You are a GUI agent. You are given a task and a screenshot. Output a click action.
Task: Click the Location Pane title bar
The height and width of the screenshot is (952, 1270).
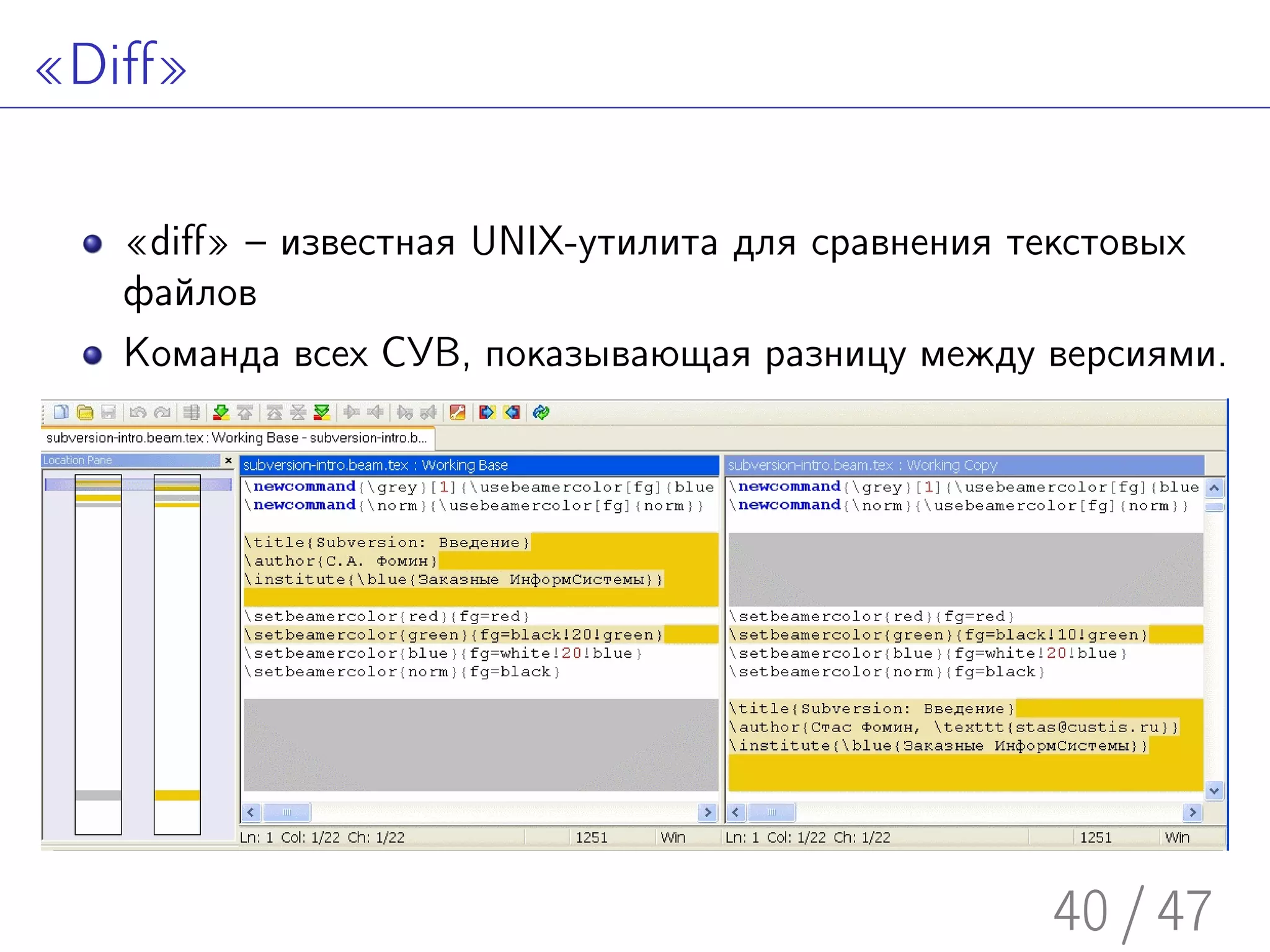pos(130,461)
